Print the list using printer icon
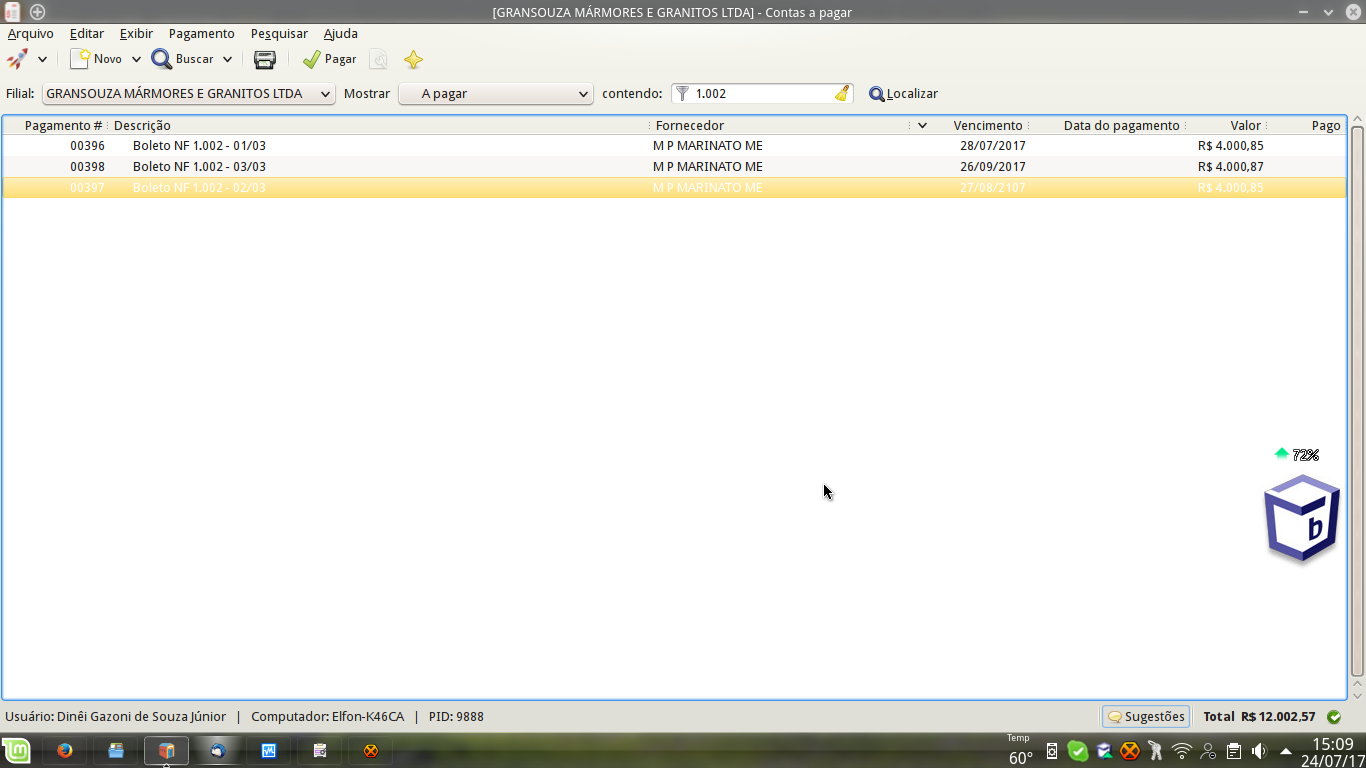This screenshot has height=768, width=1366. [265, 59]
